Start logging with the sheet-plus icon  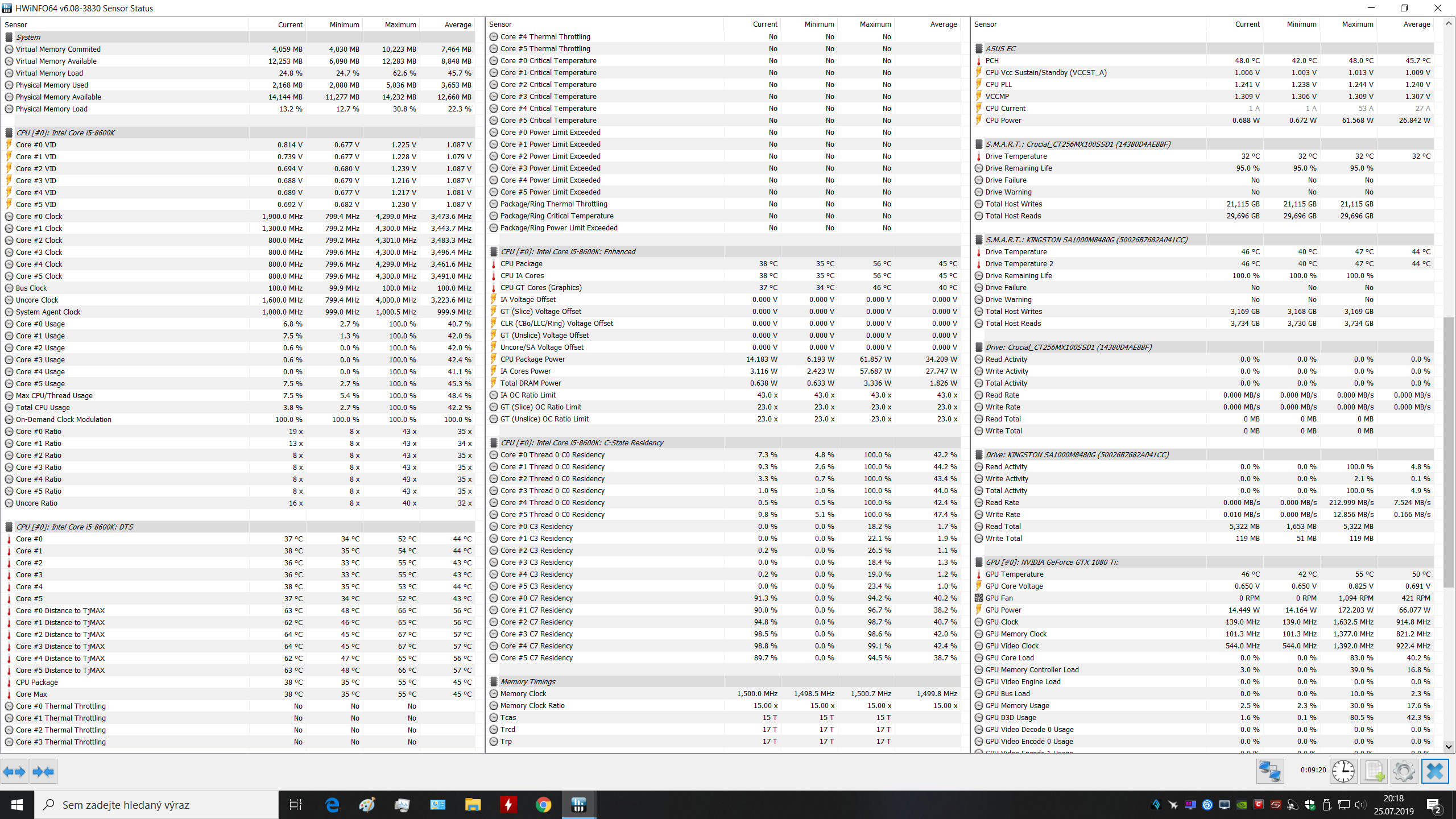(x=1374, y=771)
